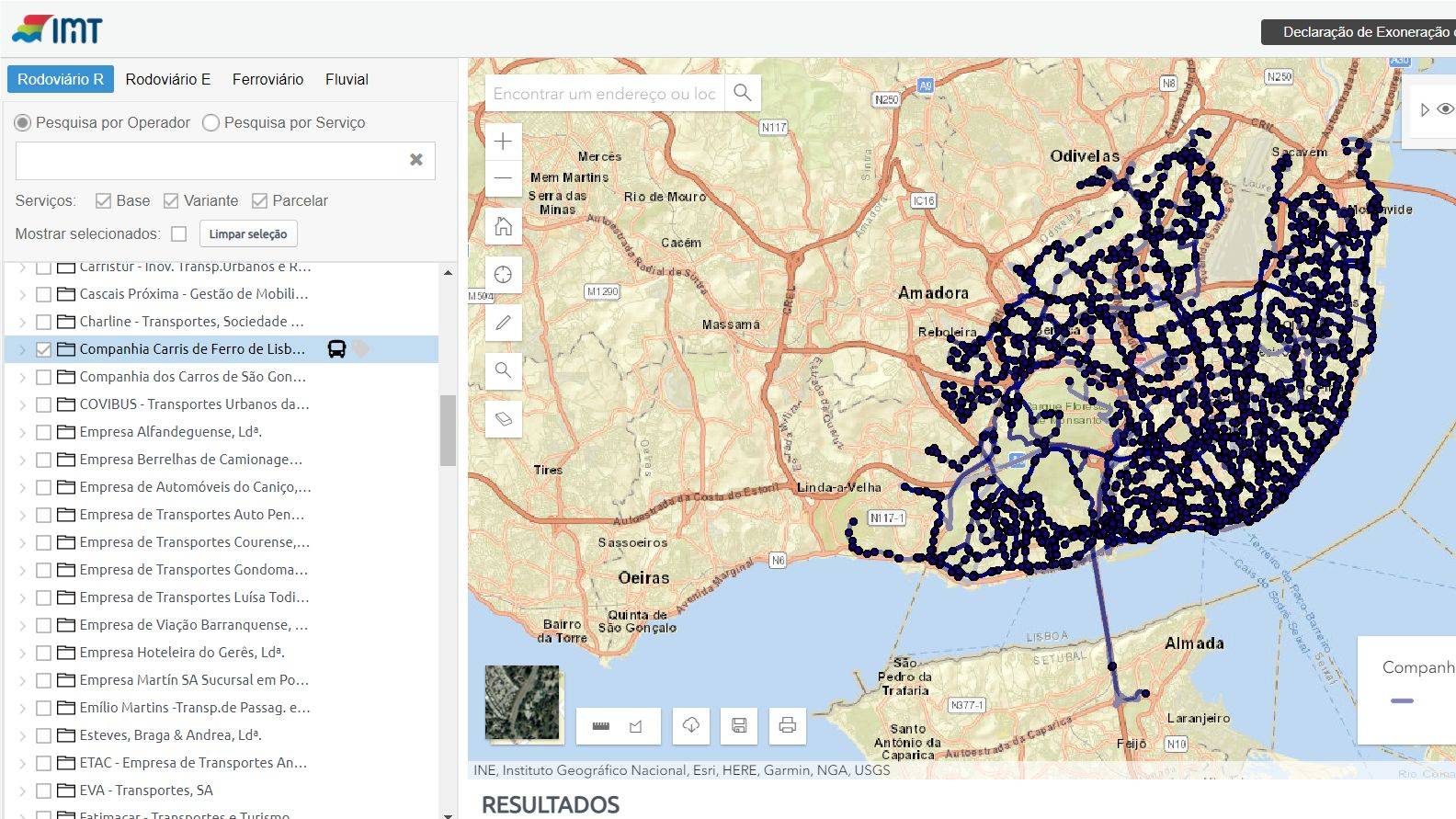This screenshot has width=1456, height=819.
Task: Select the pencil draw tool
Action: [x=503, y=323]
